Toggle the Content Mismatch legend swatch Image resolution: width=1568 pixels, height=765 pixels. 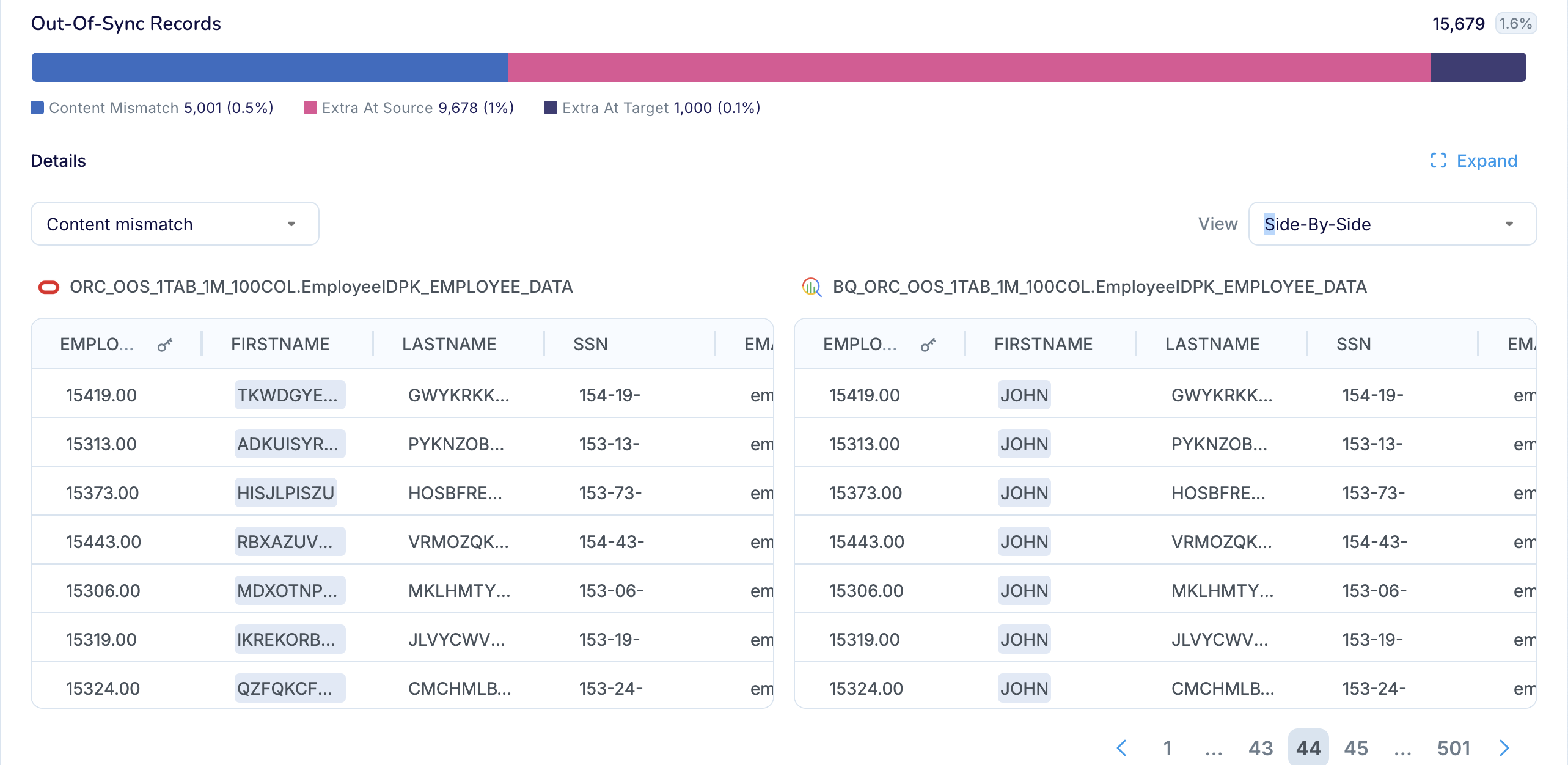point(37,107)
